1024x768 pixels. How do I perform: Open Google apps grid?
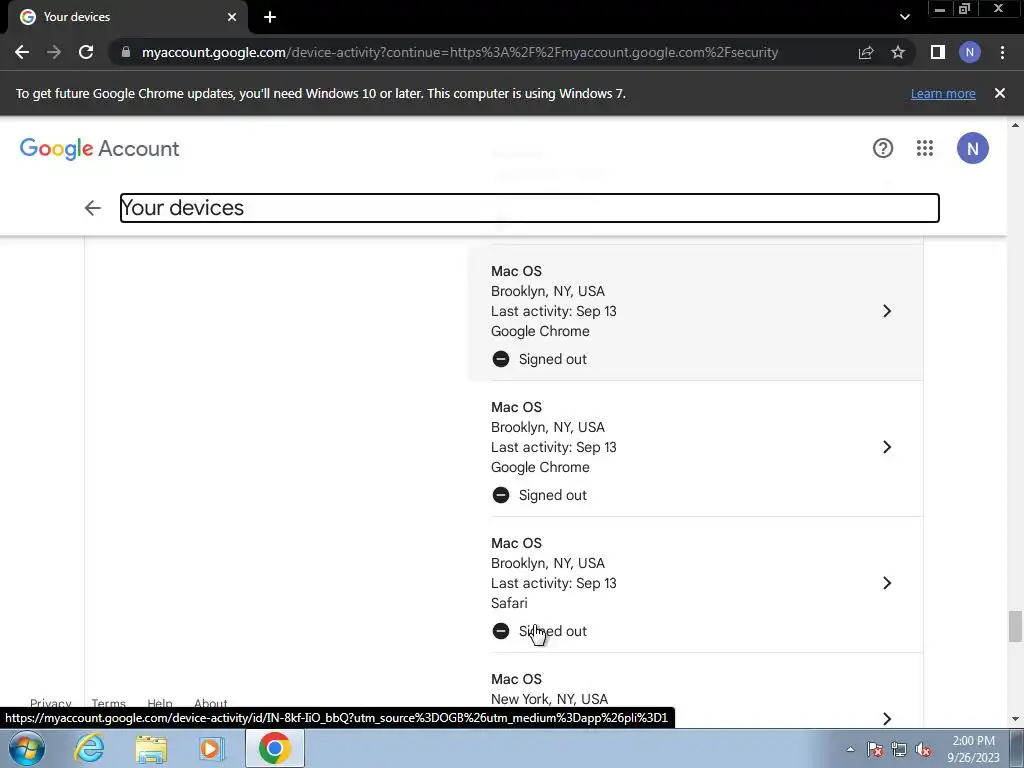[x=925, y=148]
